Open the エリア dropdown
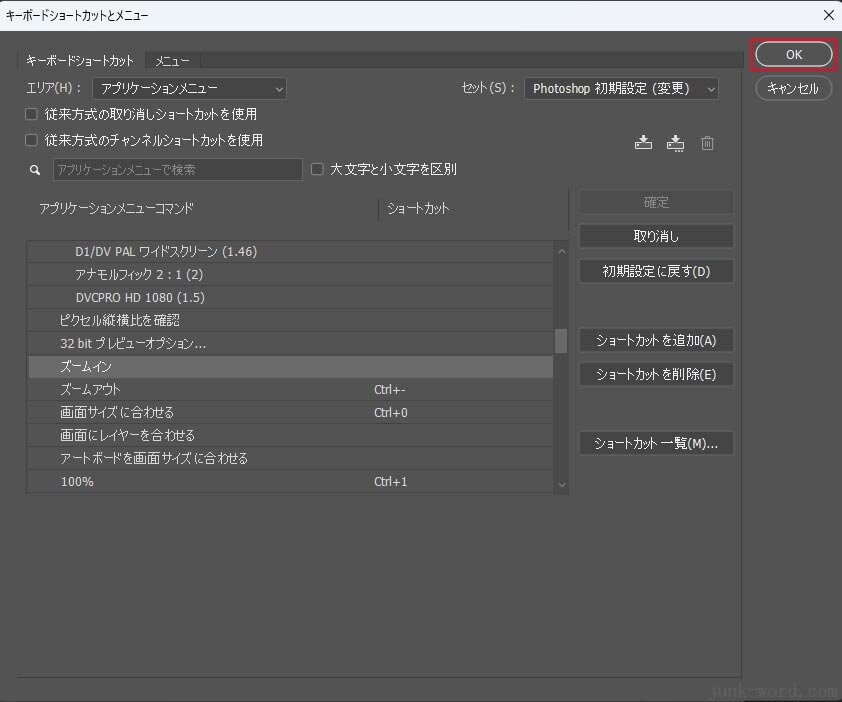 point(190,89)
